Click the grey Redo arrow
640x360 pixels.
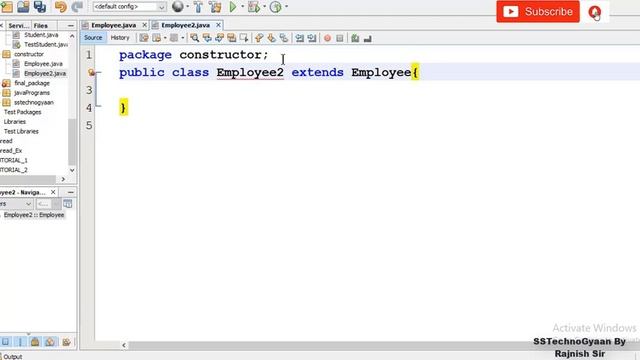[x=77, y=7]
